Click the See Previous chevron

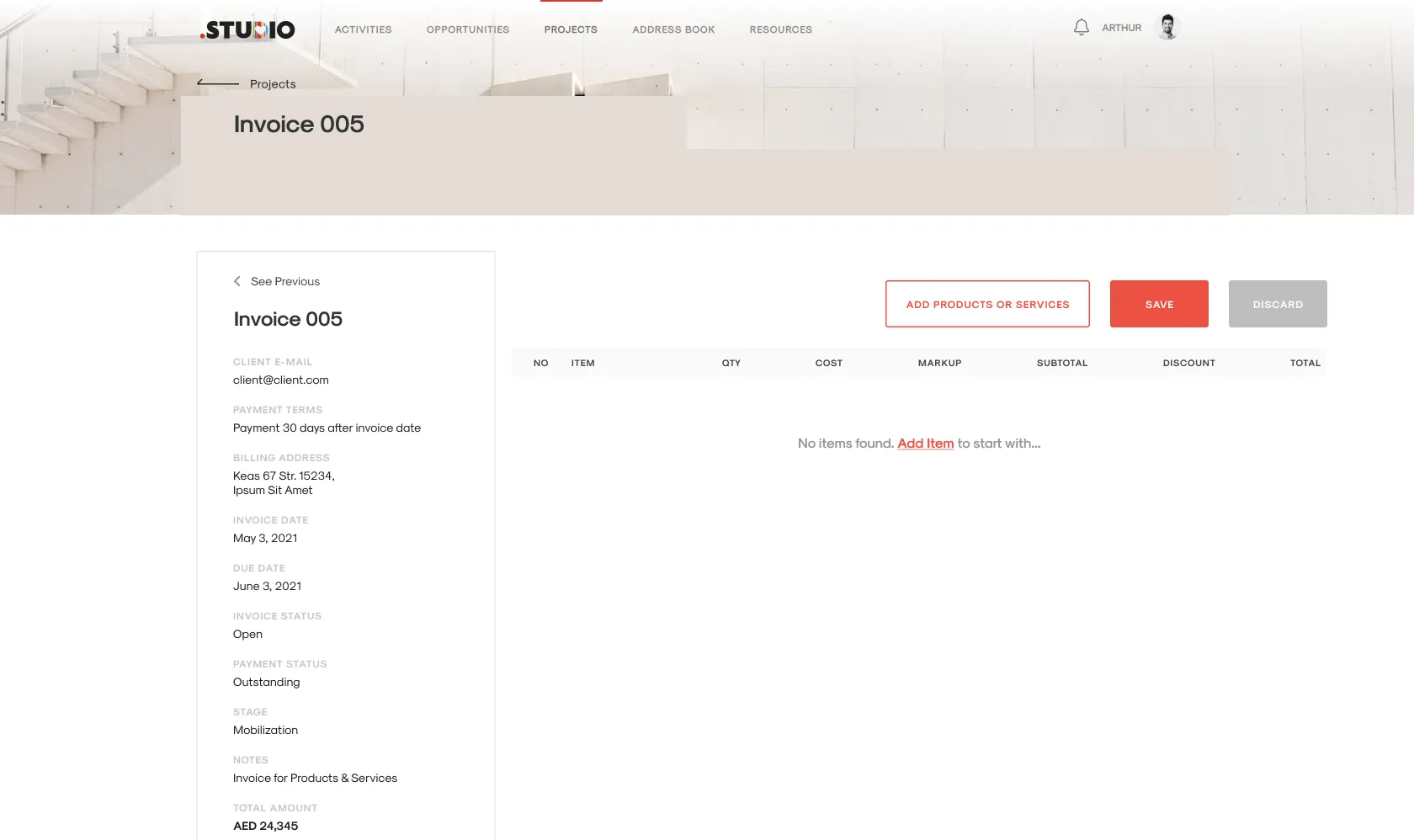[x=237, y=281]
